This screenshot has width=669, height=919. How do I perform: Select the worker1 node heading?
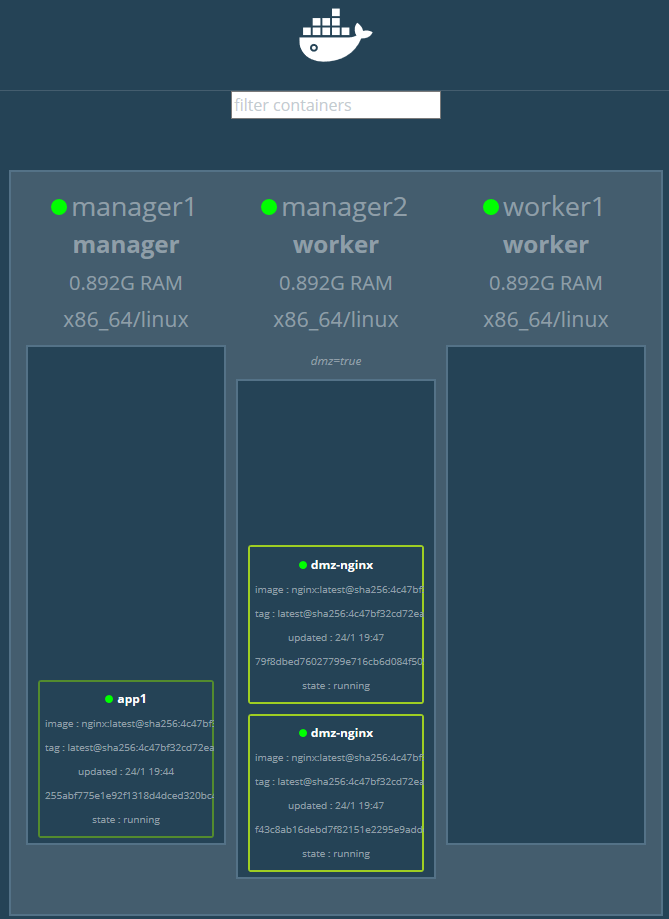[554, 207]
